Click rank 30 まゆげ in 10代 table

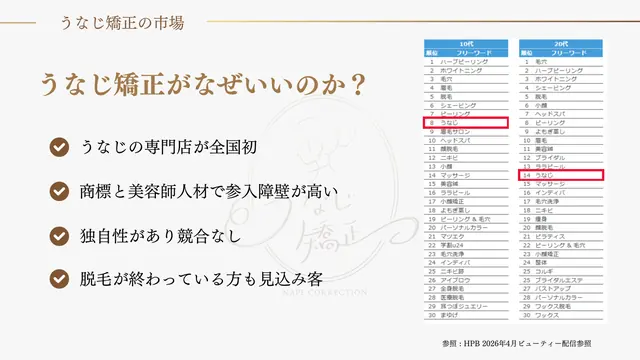(466, 315)
